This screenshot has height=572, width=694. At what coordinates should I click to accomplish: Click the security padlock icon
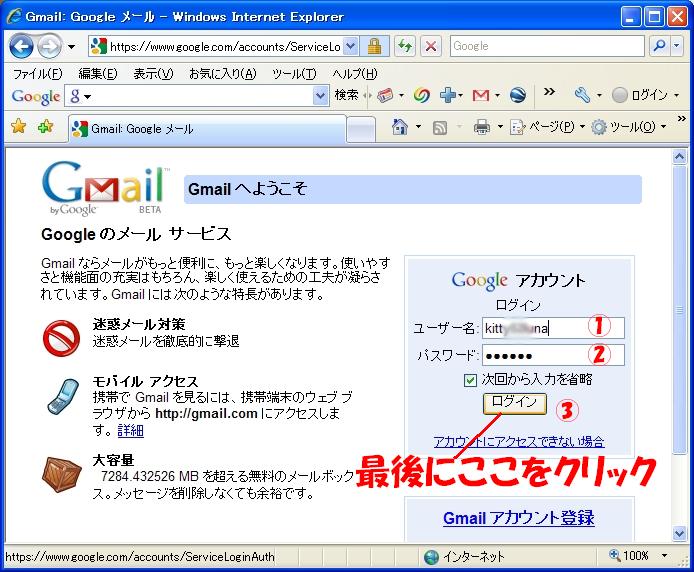(374, 46)
